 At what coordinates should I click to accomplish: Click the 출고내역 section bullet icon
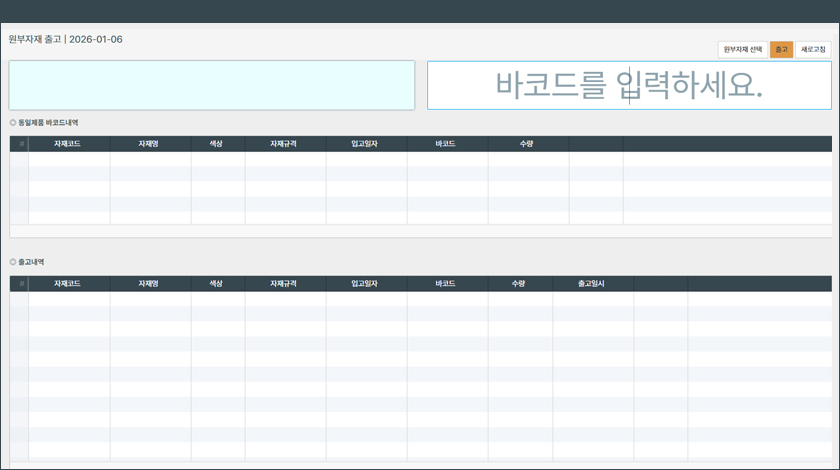tap(13, 262)
